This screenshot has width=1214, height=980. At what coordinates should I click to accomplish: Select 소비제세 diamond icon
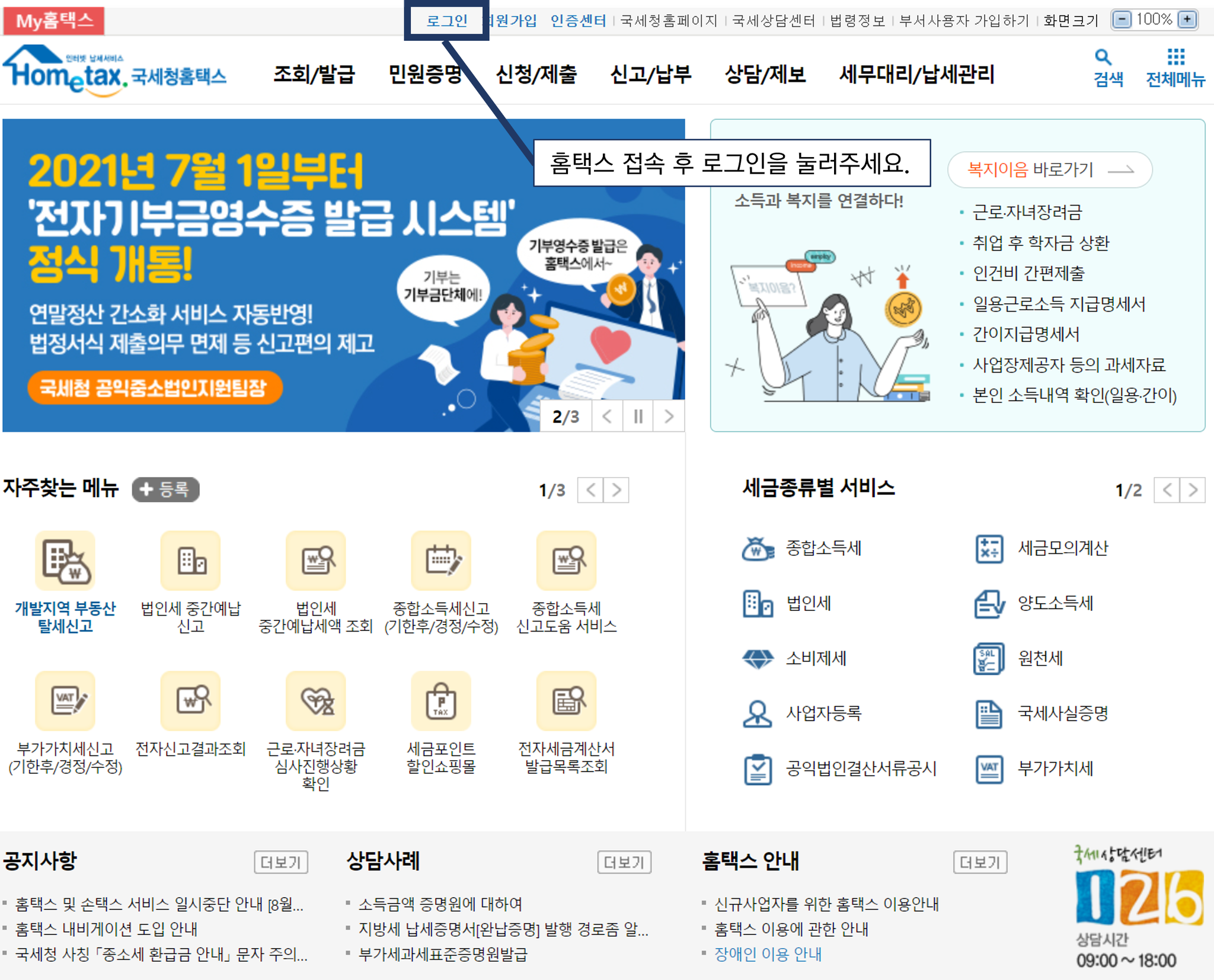tap(758, 659)
